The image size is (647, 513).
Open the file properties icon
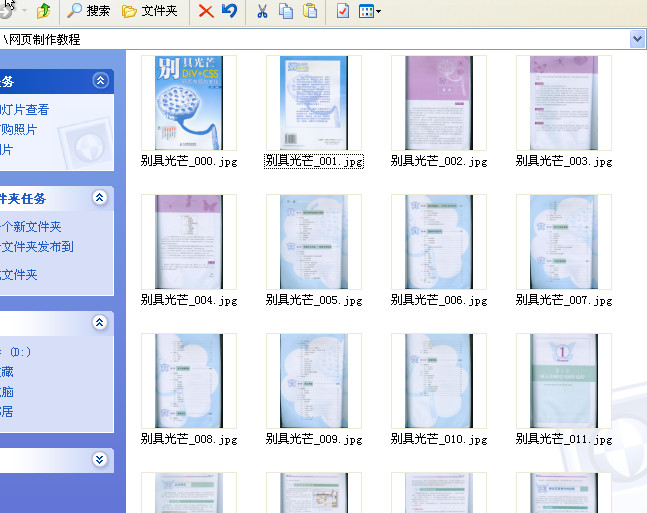(343, 11)
